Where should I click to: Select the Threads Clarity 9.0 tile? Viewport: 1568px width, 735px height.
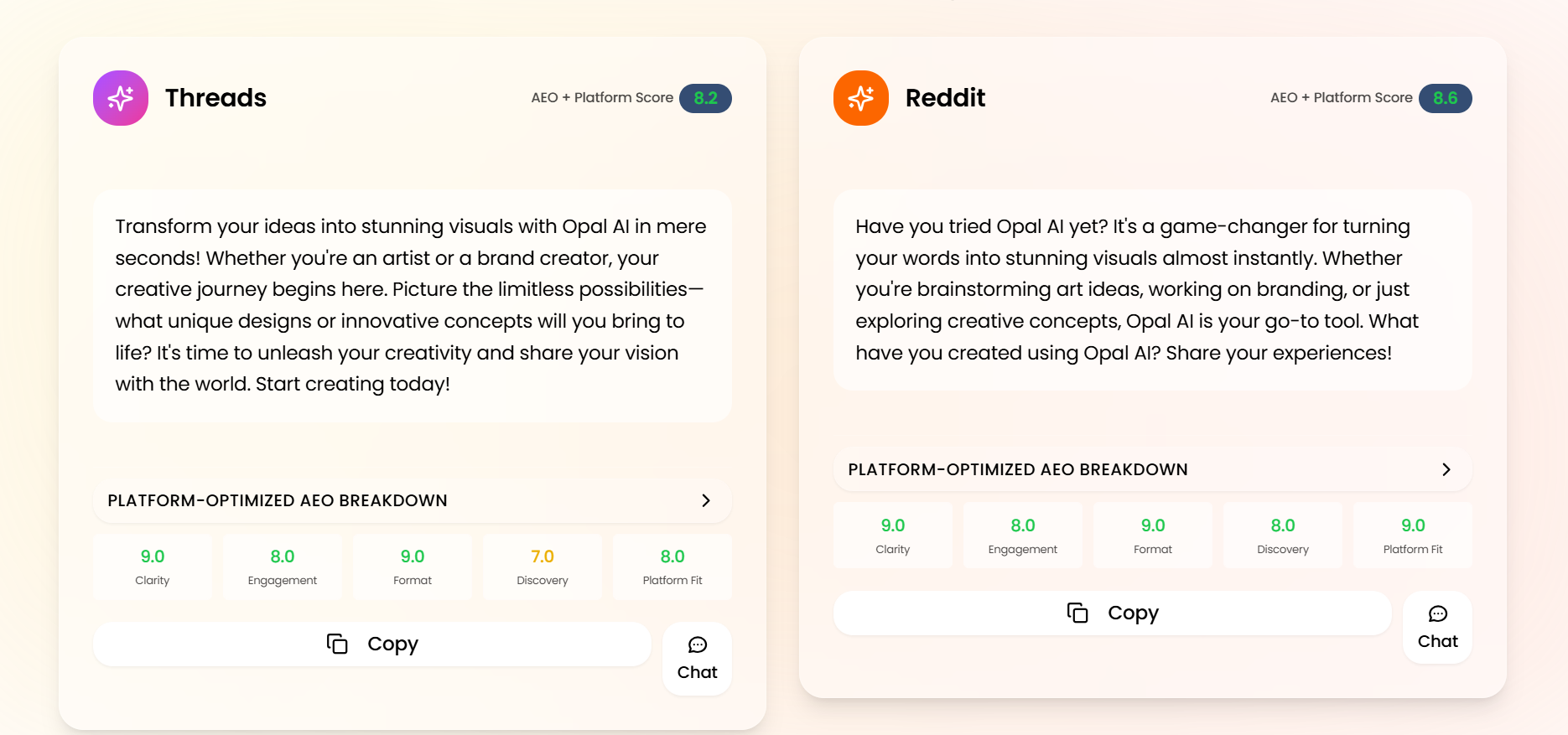tap(153, 567)
